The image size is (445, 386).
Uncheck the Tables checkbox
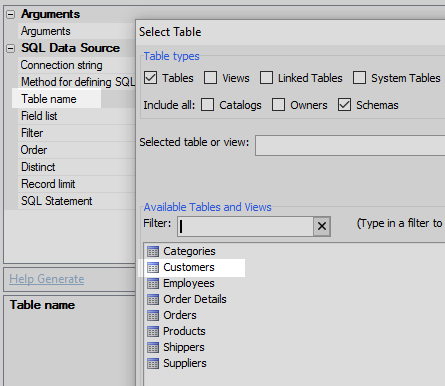[x=151, y=78]
